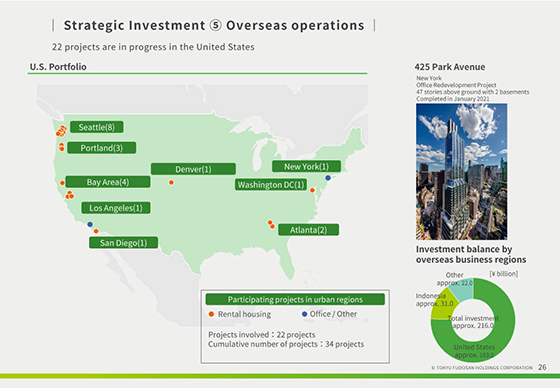The image size is (560, 388).
Task: Click the page number 26
Action: [x=542, y=367]
